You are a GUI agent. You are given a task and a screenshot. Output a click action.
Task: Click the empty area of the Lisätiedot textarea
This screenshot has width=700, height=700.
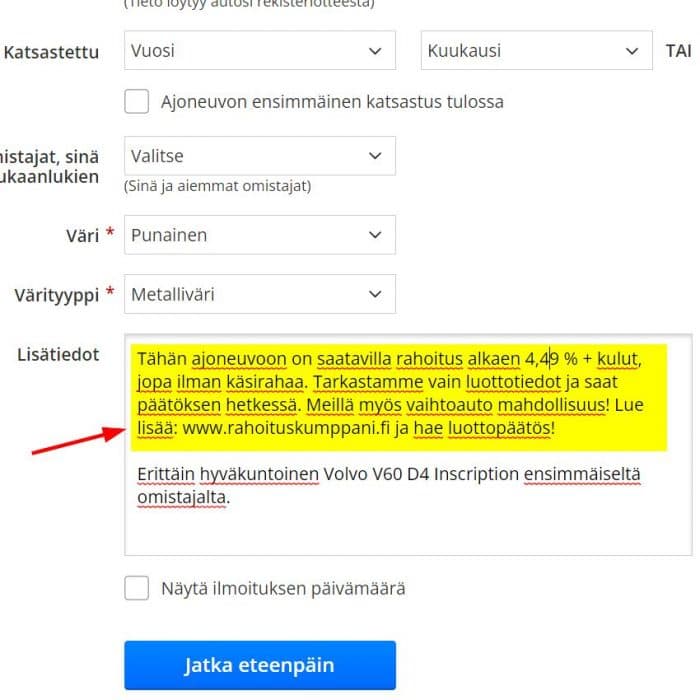coord(400,530)
